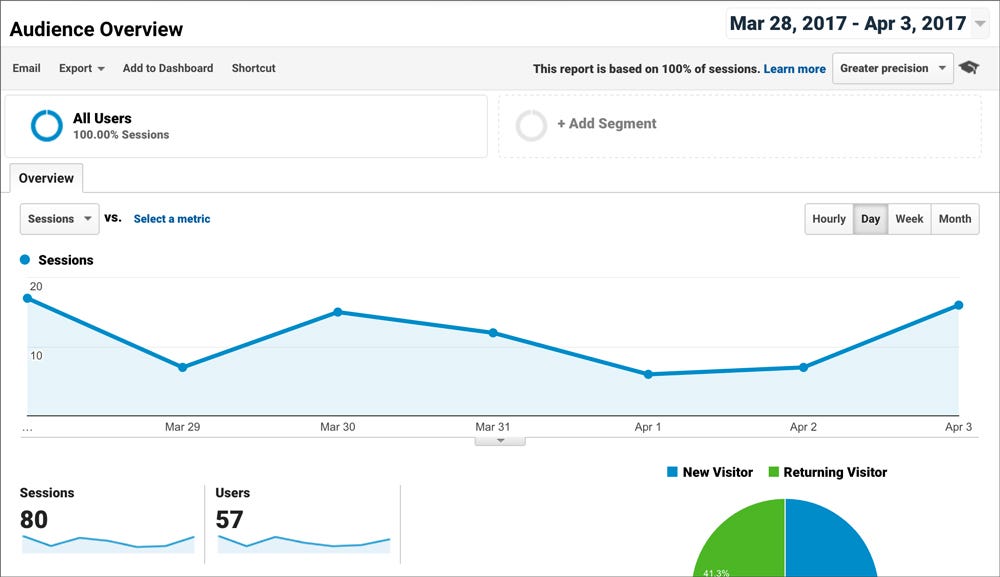Screen dimensions: 1000x577
Task: Click the blue Sessions legend dot
Action: point(25,259)
